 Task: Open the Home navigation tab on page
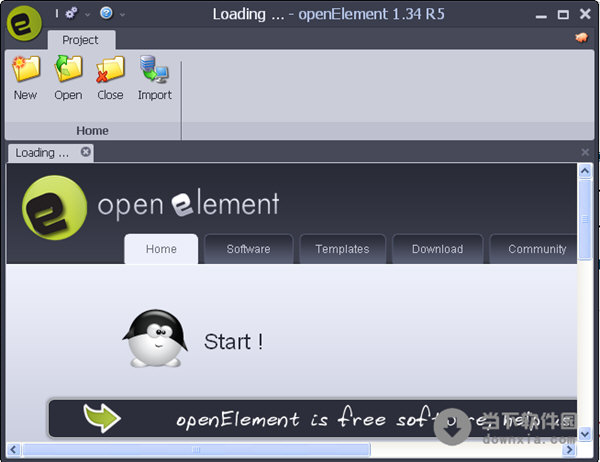pos(161,249)
